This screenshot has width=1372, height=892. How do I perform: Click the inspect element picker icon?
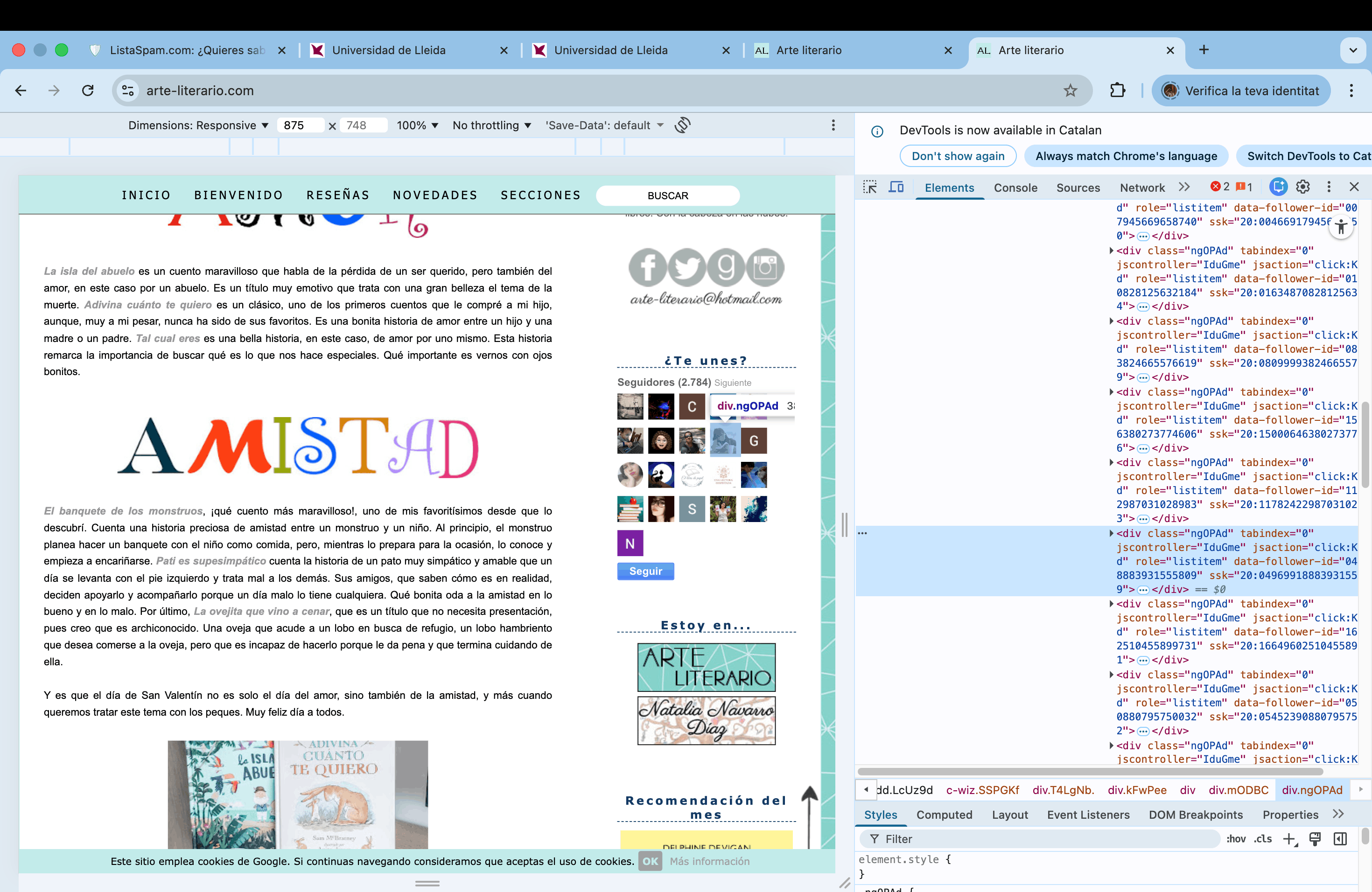[x=870, y=187]
